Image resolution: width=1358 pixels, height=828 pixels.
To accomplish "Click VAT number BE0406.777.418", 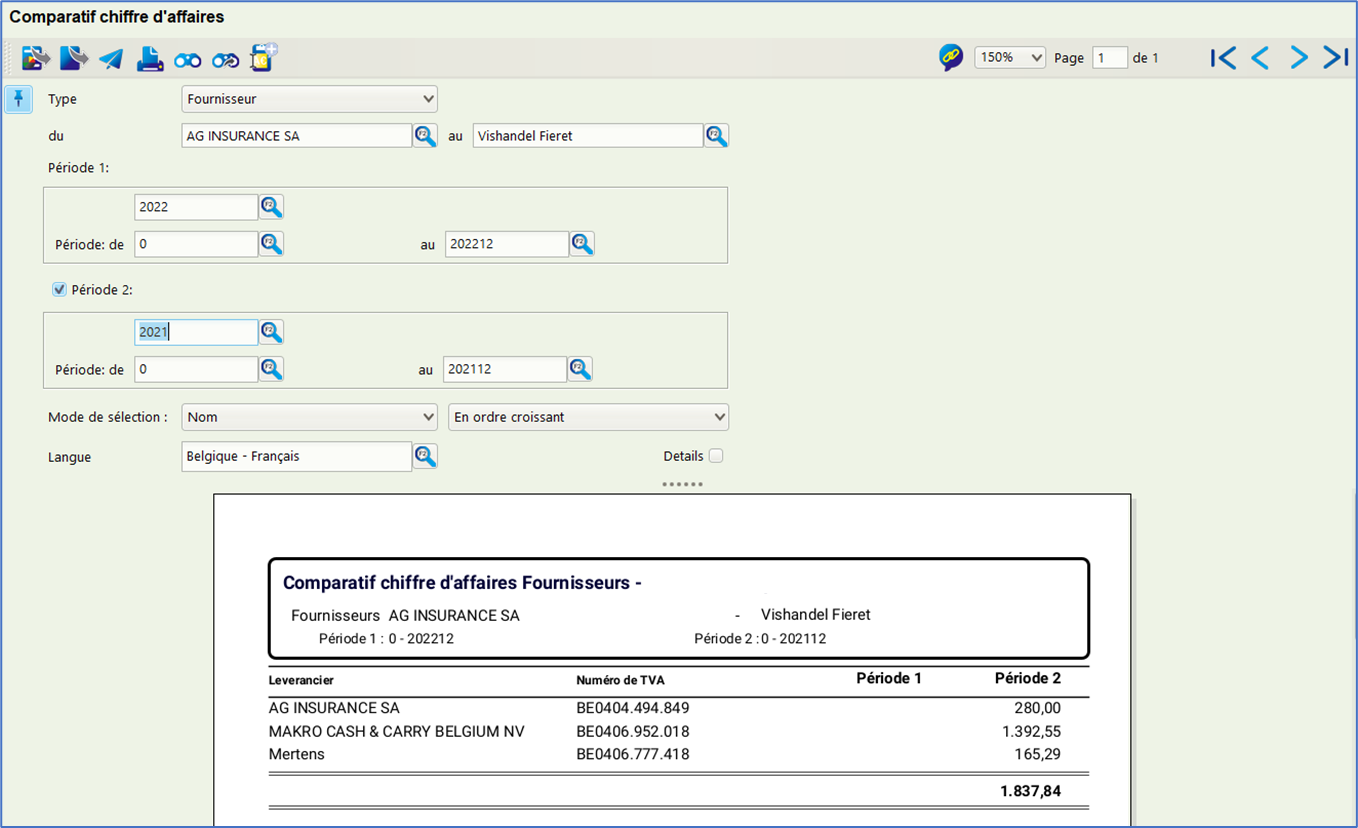I will 633,754.
